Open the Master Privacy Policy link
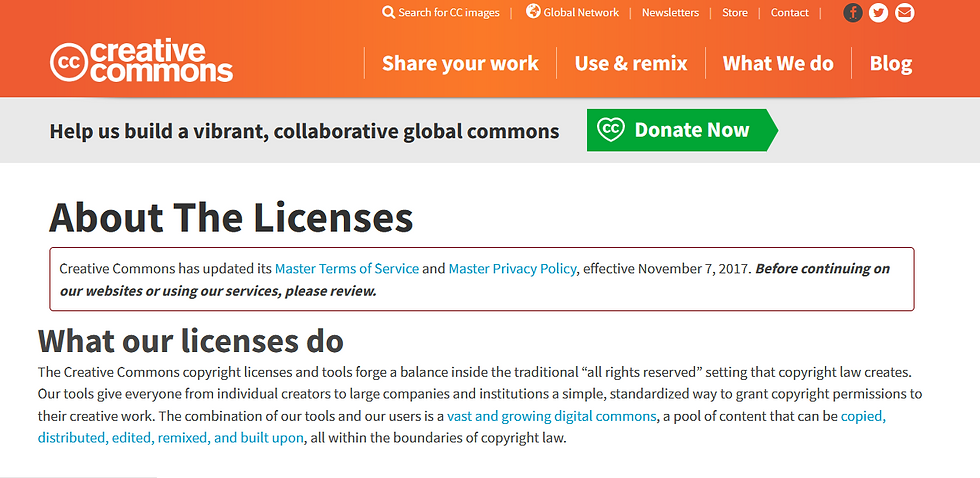 click(x=512, y=269)
